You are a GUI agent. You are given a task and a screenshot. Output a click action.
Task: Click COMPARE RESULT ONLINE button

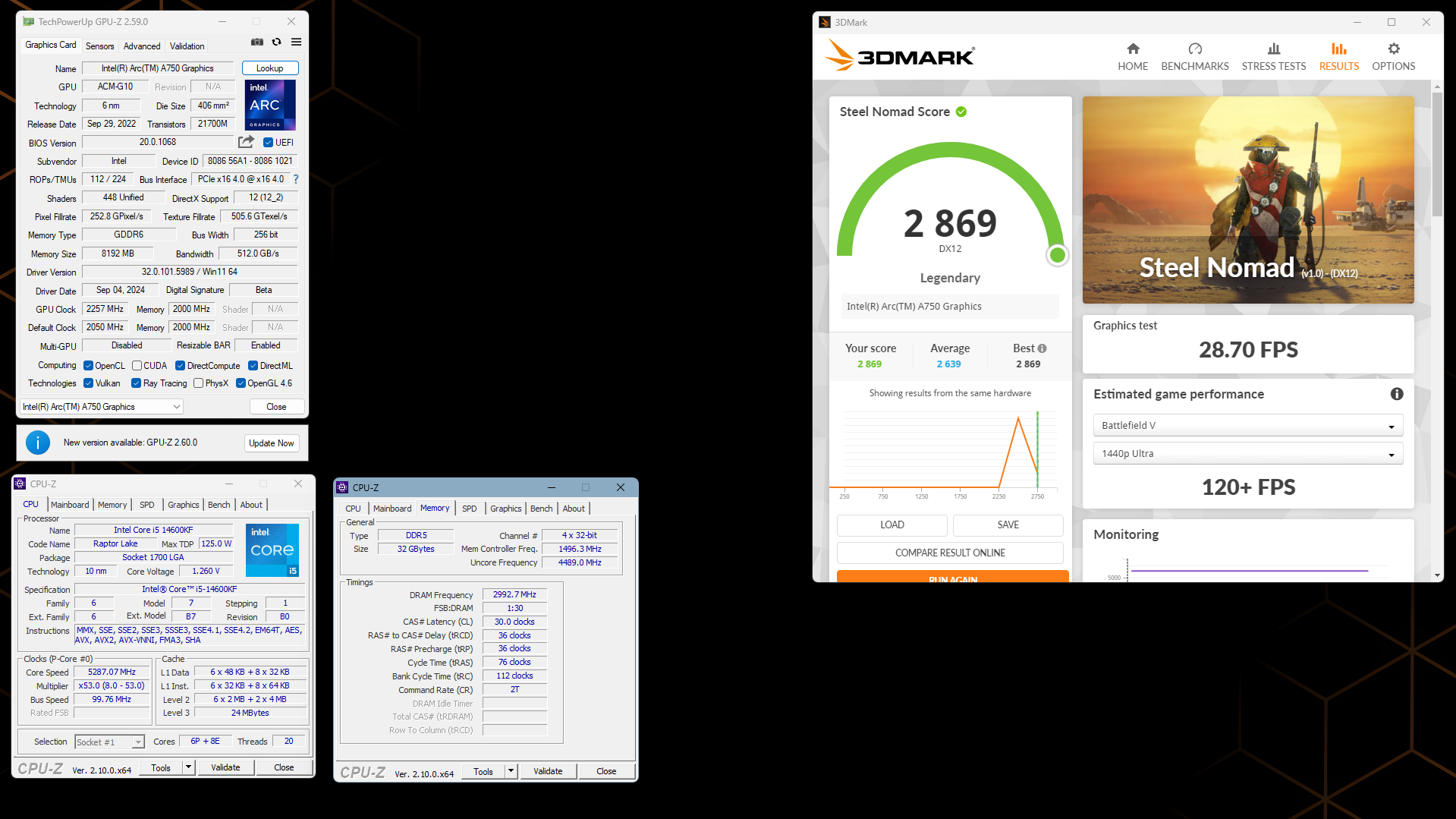(950, 553)
